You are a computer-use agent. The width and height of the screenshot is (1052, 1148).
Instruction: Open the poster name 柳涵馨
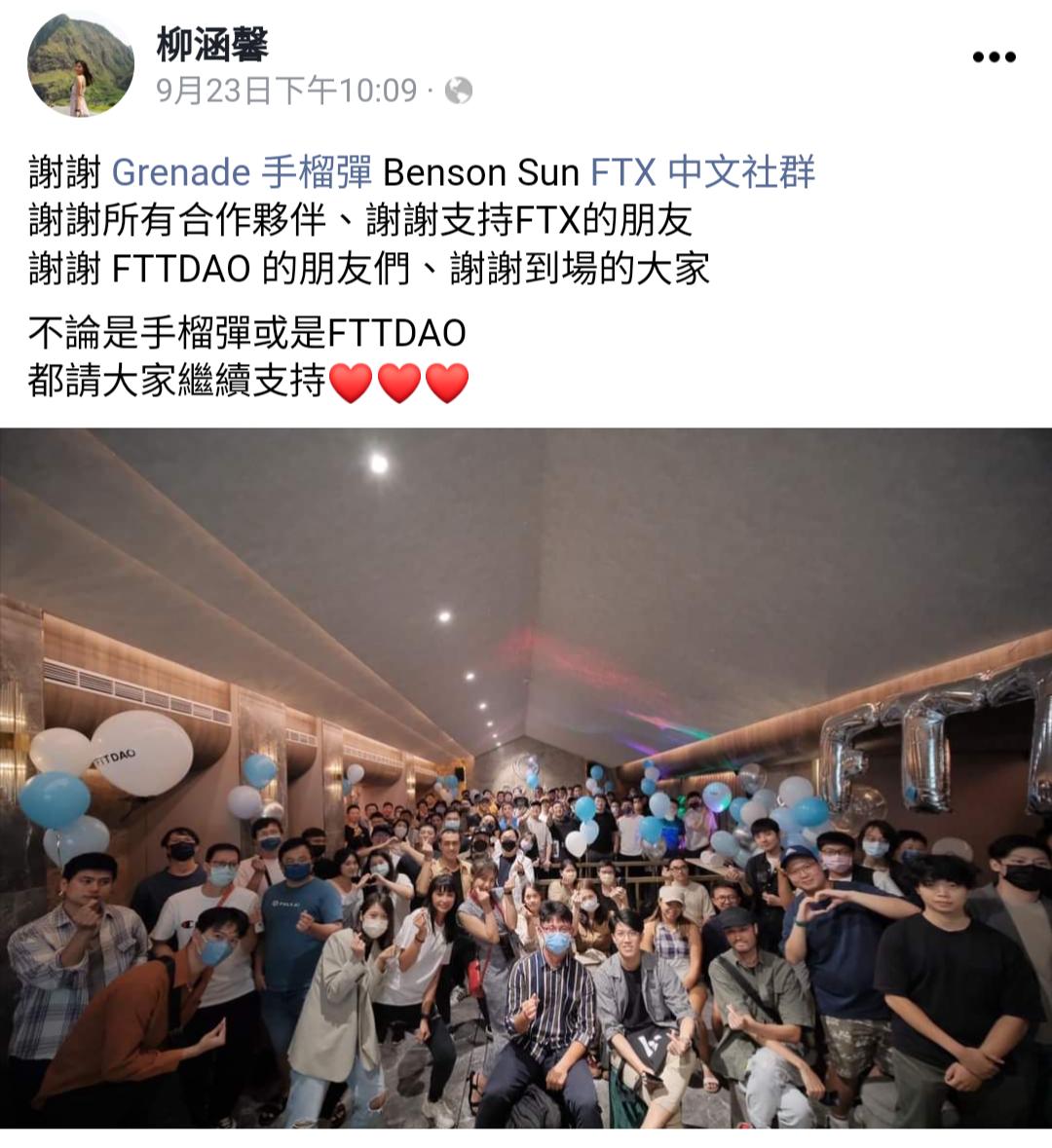[212, 44]
